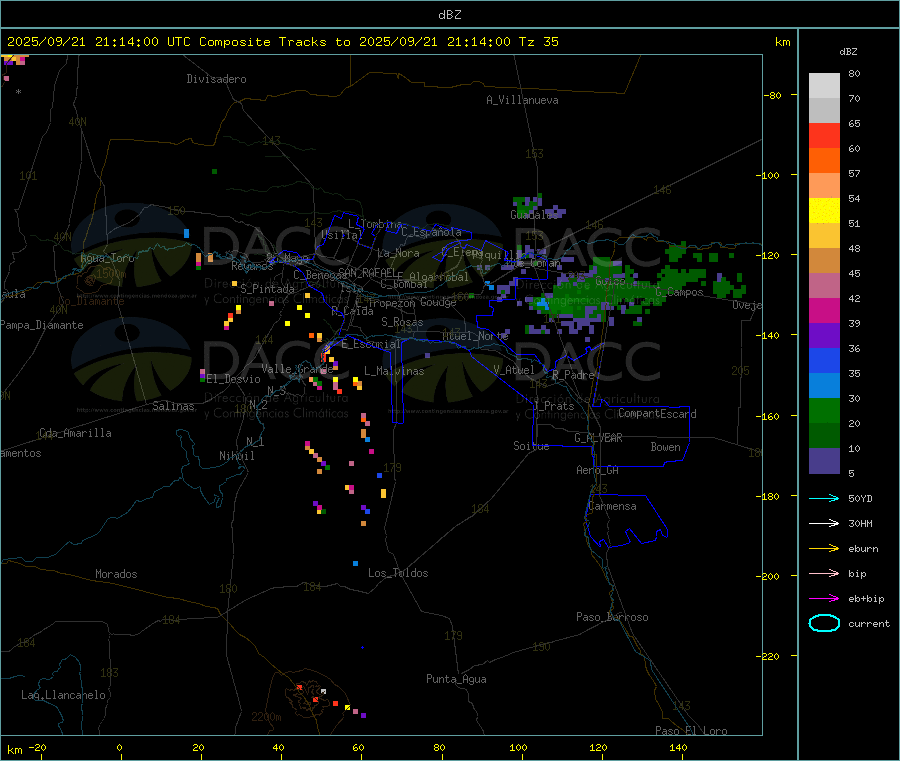Click the pink bip arrow legend icon
This screenshot has width=900, height=761.
coord(824,573)
